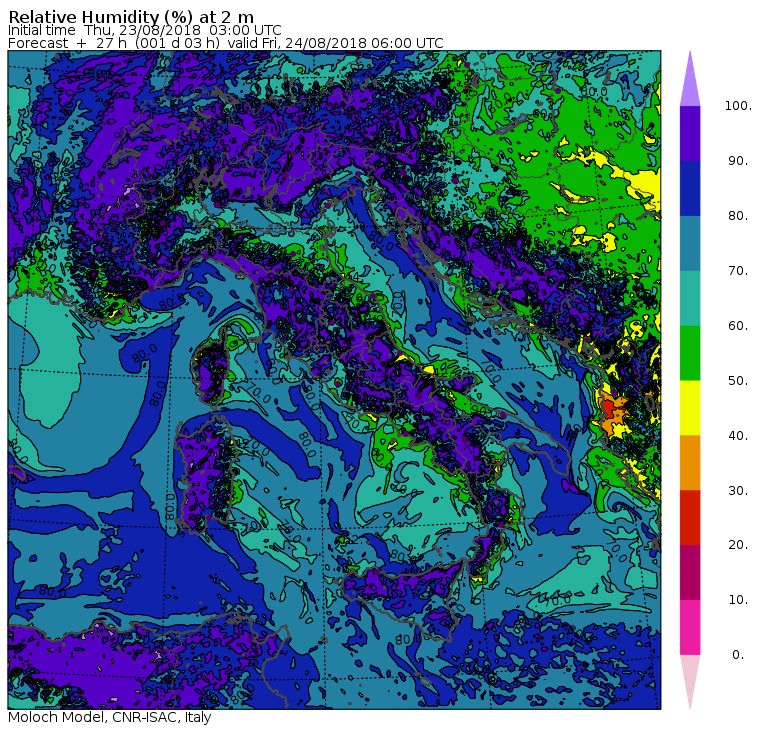760x731 pixels.
Task: Click the 'Moloch Model, CNR-ISAC, Italy' credit
Action: click(110, 717)
